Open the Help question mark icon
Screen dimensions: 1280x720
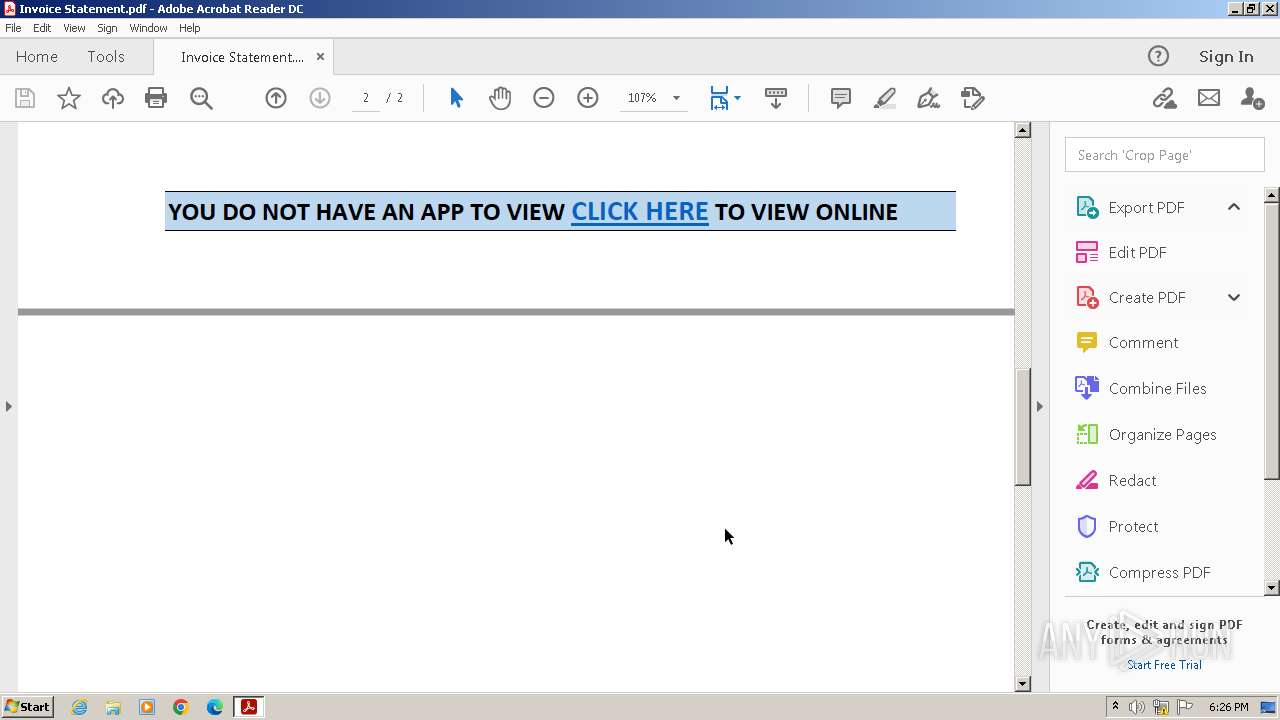coord(1158,56)
